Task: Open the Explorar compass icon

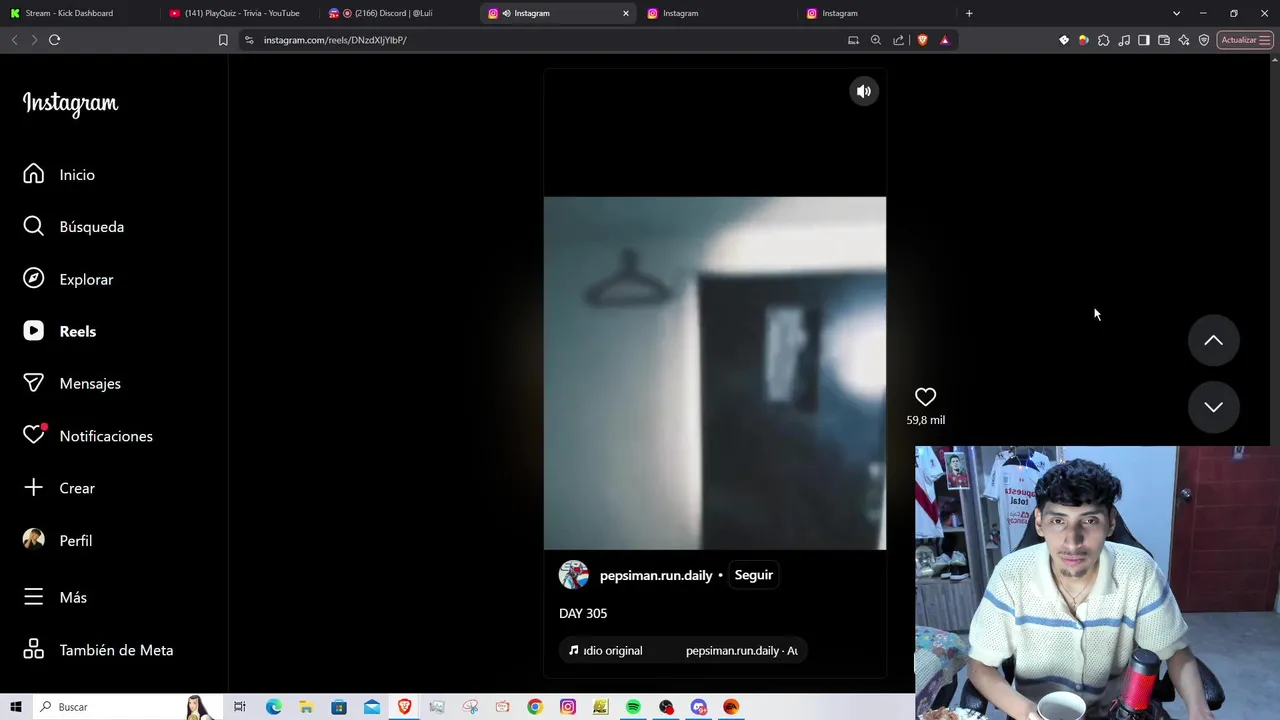Action: [x=34, y=279]
